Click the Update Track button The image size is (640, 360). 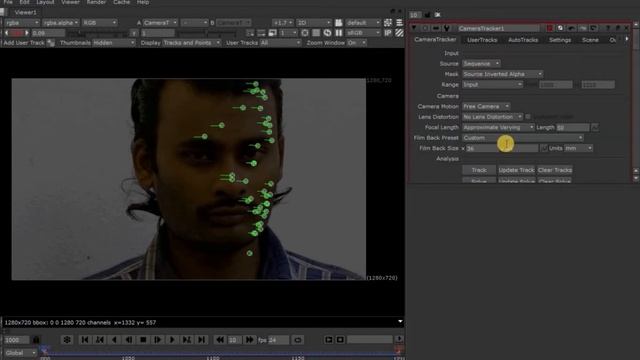click(516, 170)
